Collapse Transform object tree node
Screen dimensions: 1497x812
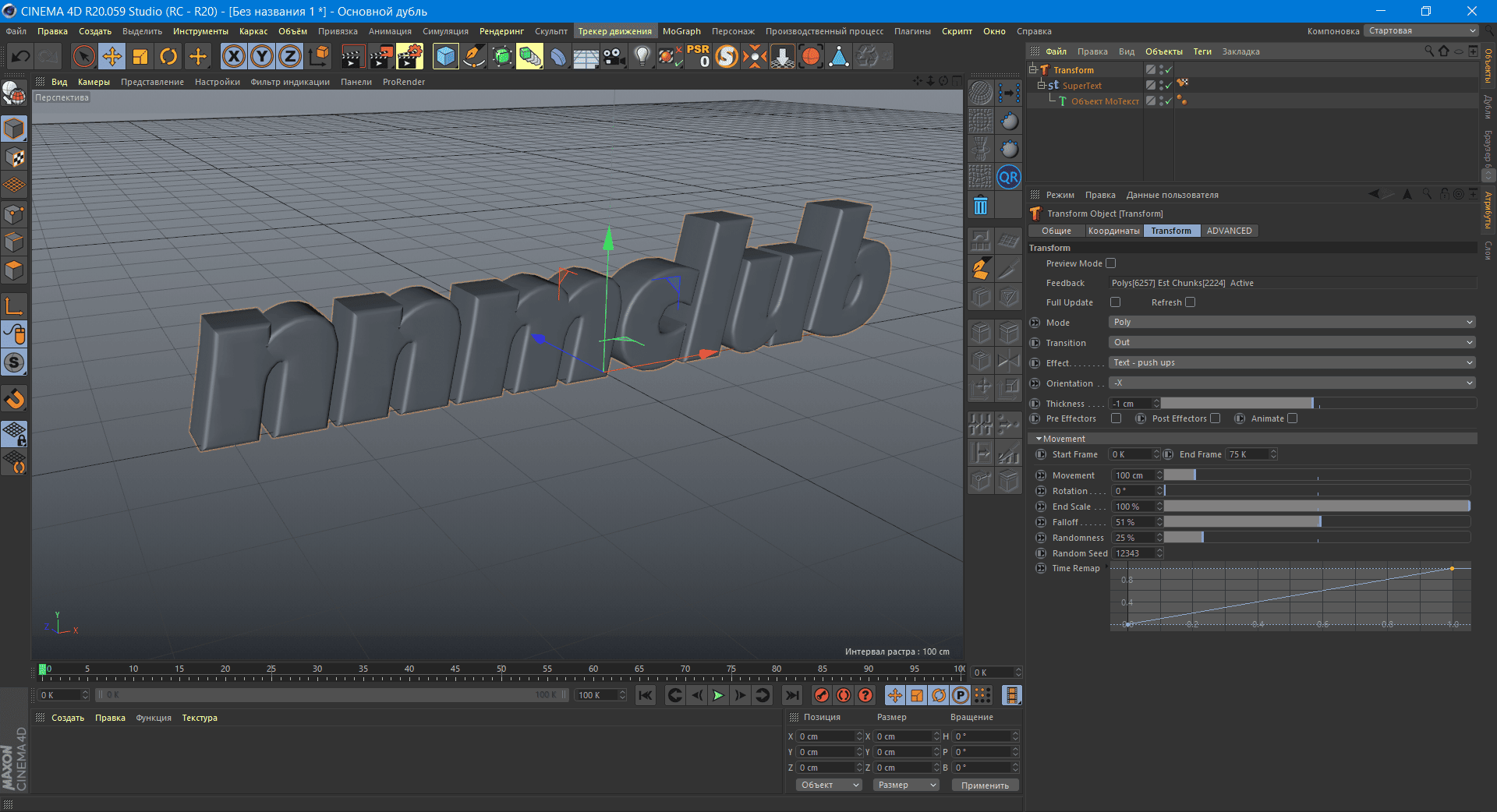click(1033, 69)
